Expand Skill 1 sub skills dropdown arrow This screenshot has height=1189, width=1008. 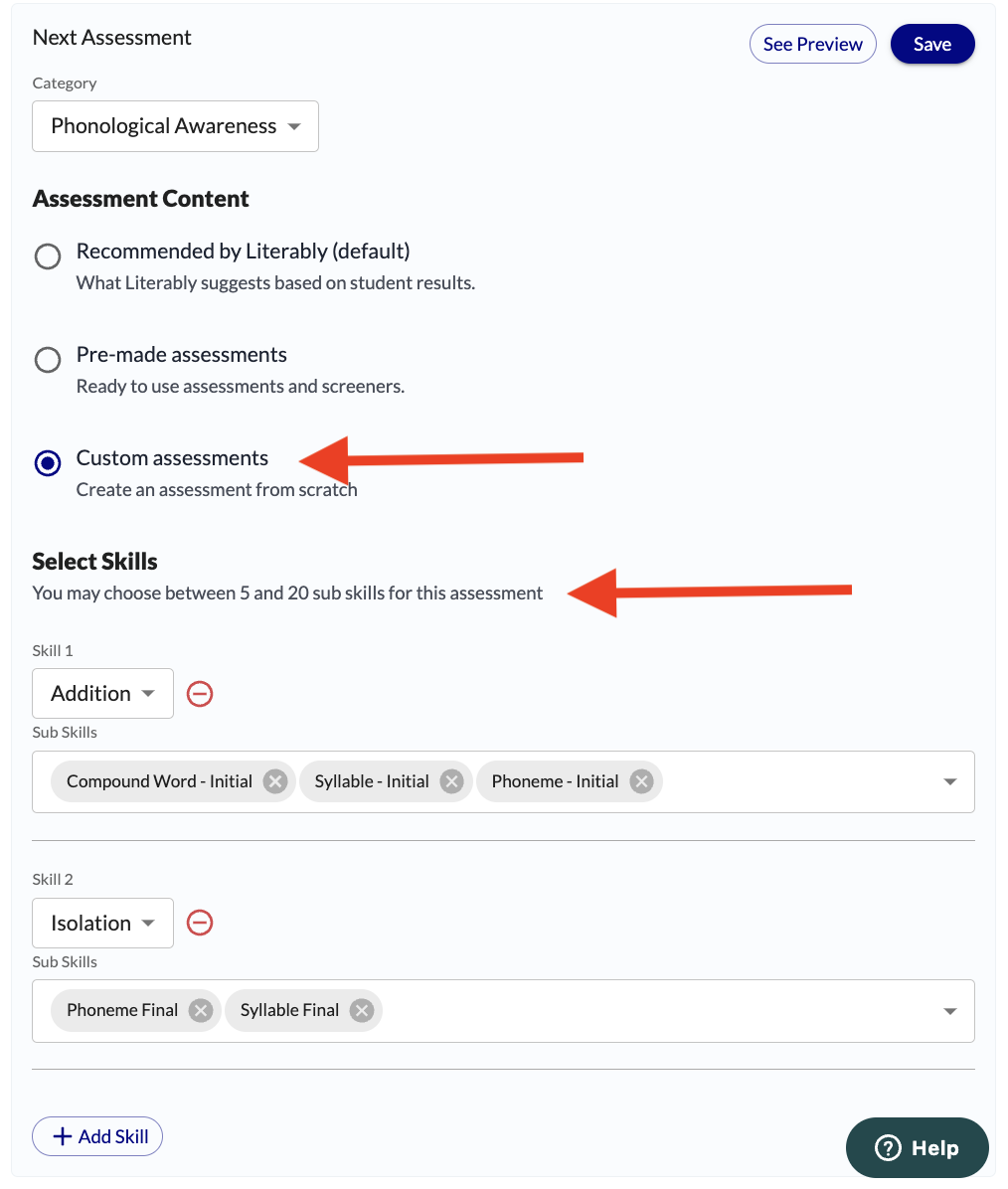[949, 781]
